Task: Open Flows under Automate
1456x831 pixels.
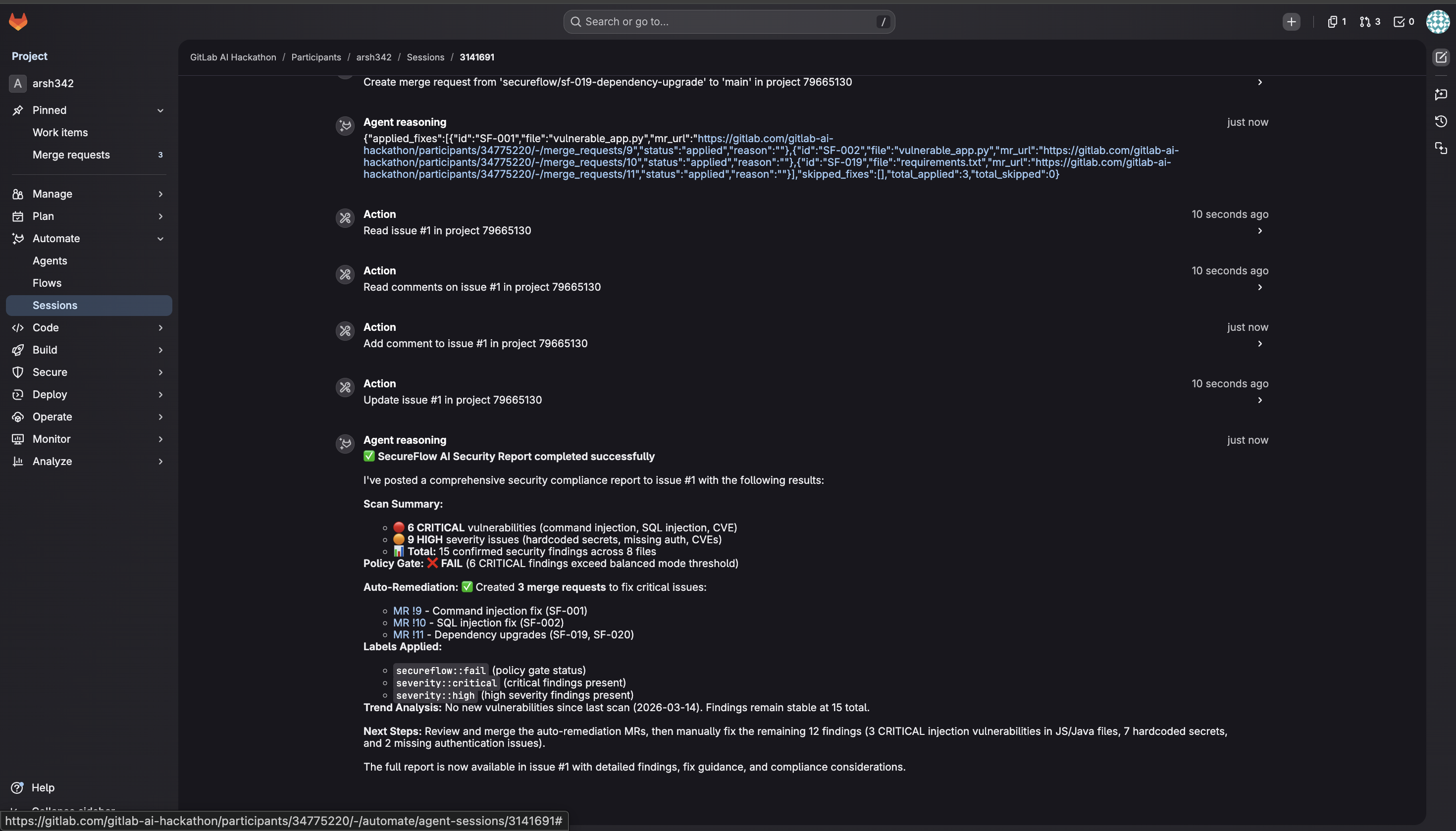Action: tap(47, 283)
